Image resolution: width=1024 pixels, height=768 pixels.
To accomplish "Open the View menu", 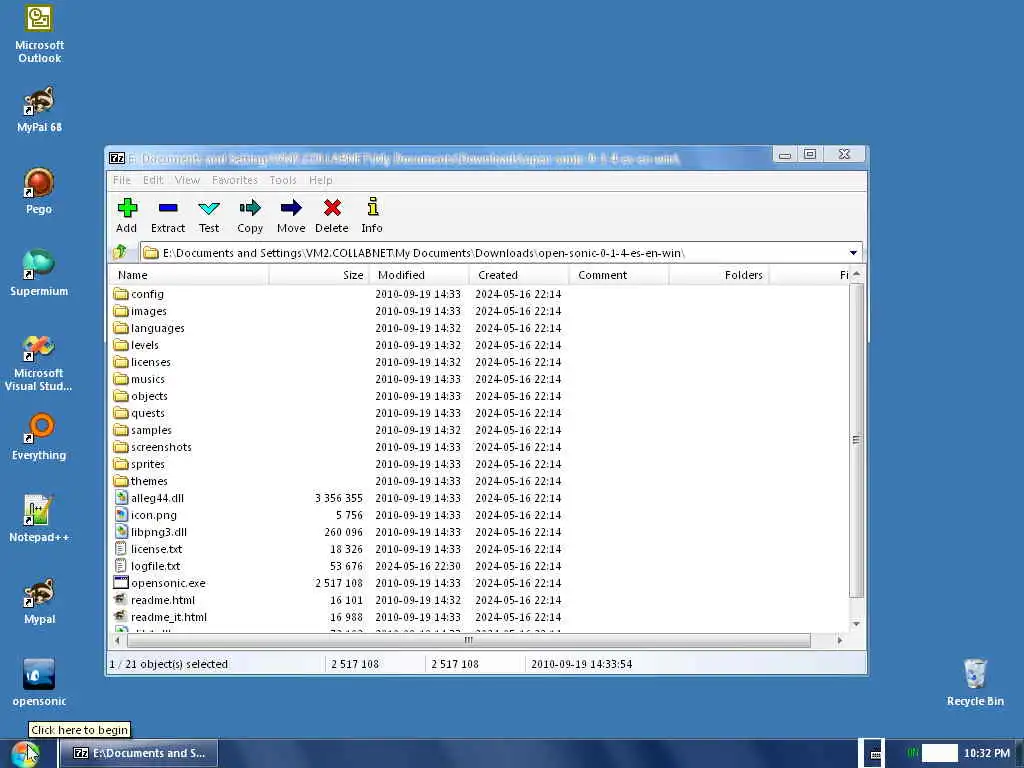I will click(187, 180).
